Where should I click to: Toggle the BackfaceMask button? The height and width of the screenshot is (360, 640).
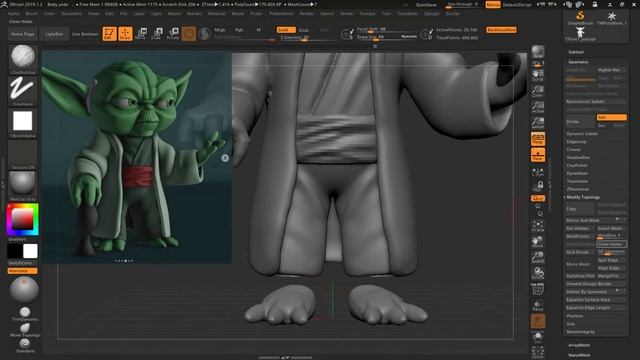[x=501, y=30]
